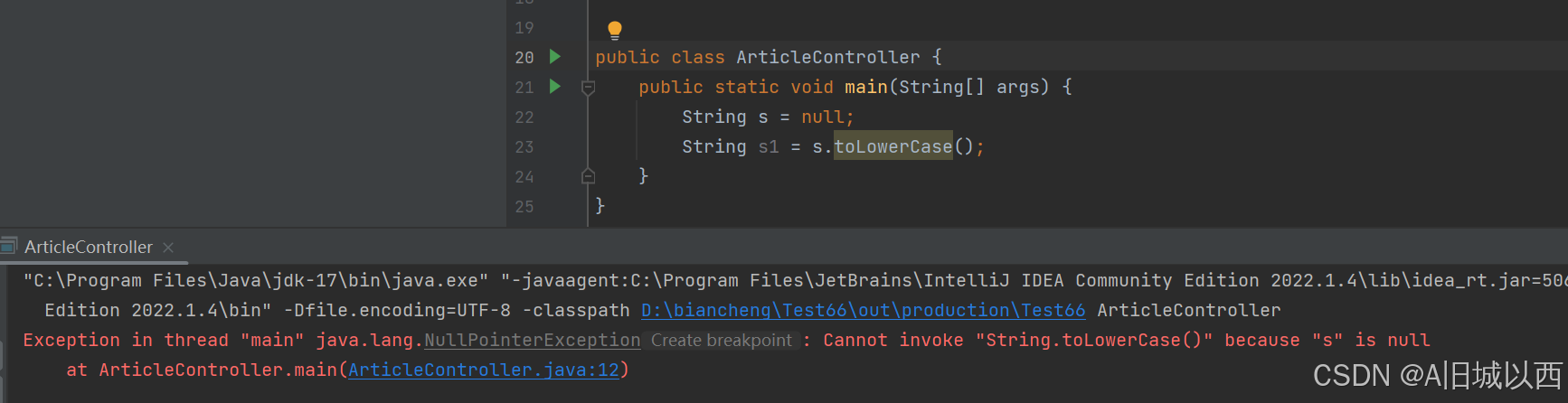
Task: Place cursor on highlighted toLowerCase method call
Action: click(x=893, y=146)
